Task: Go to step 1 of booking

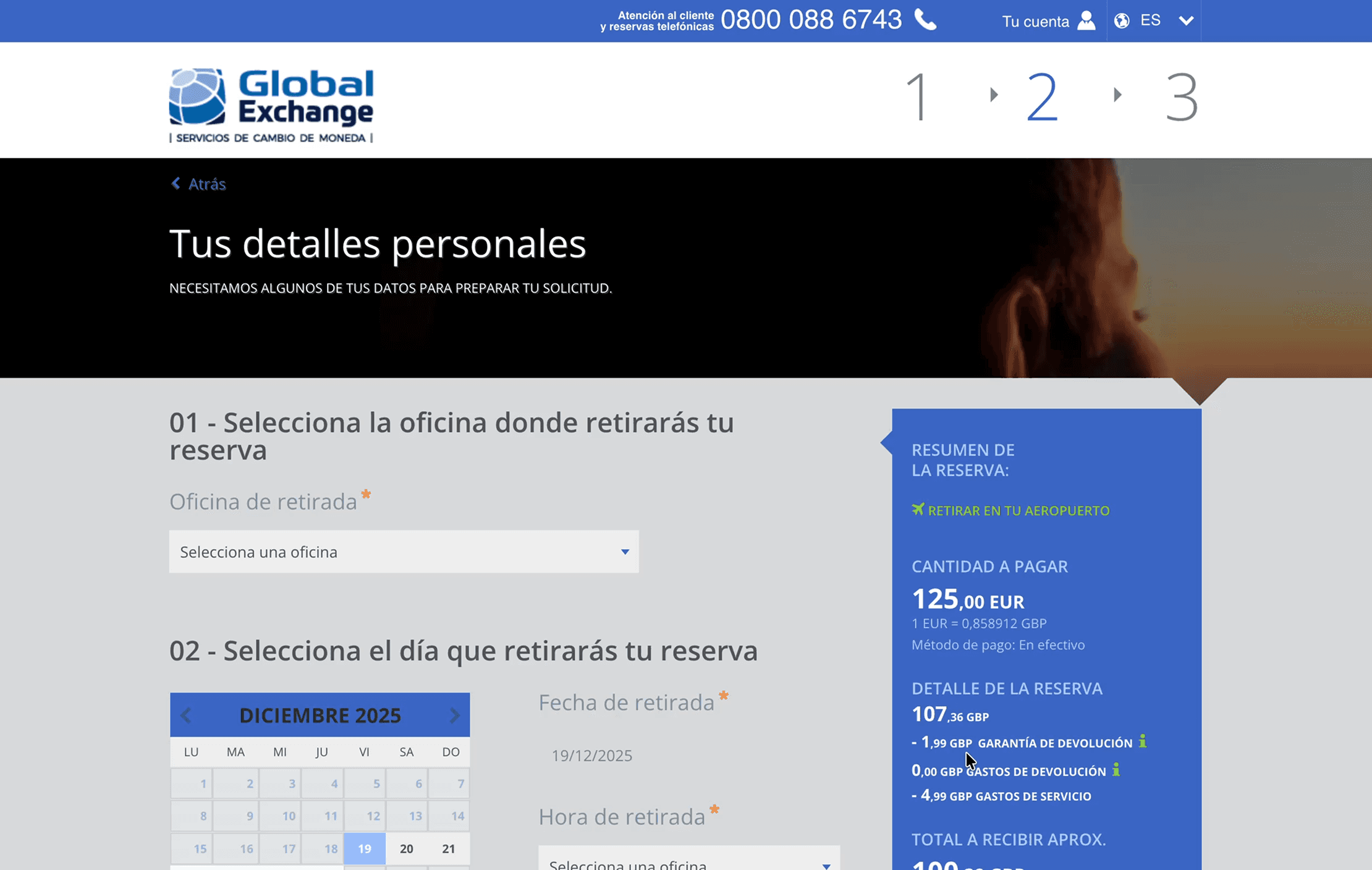Action: point(917,96)
